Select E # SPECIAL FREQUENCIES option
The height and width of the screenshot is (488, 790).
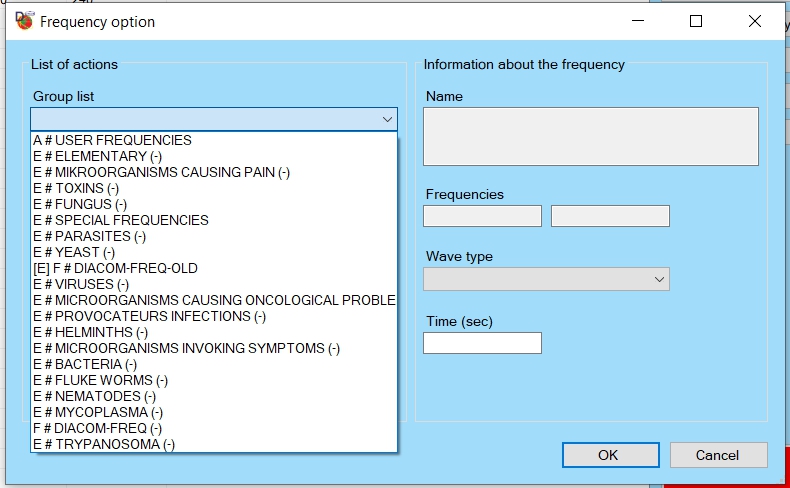point(120,220)
